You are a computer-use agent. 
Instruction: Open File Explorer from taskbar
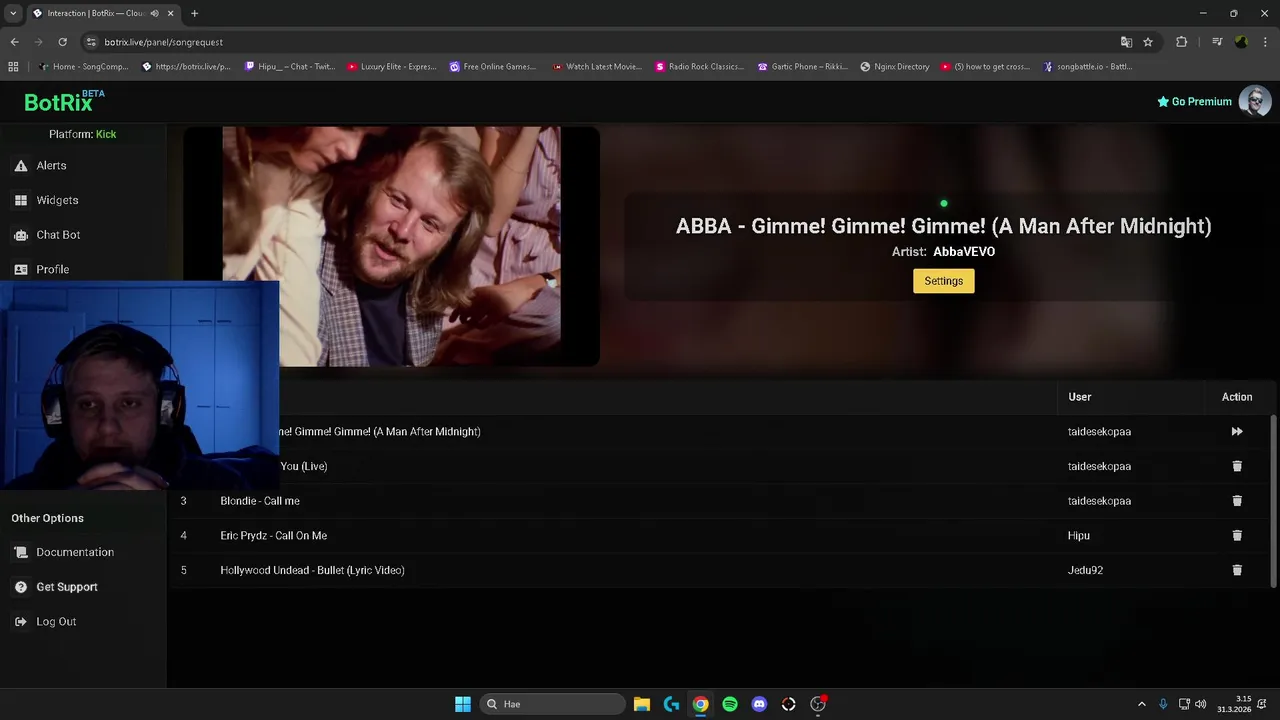642,704
